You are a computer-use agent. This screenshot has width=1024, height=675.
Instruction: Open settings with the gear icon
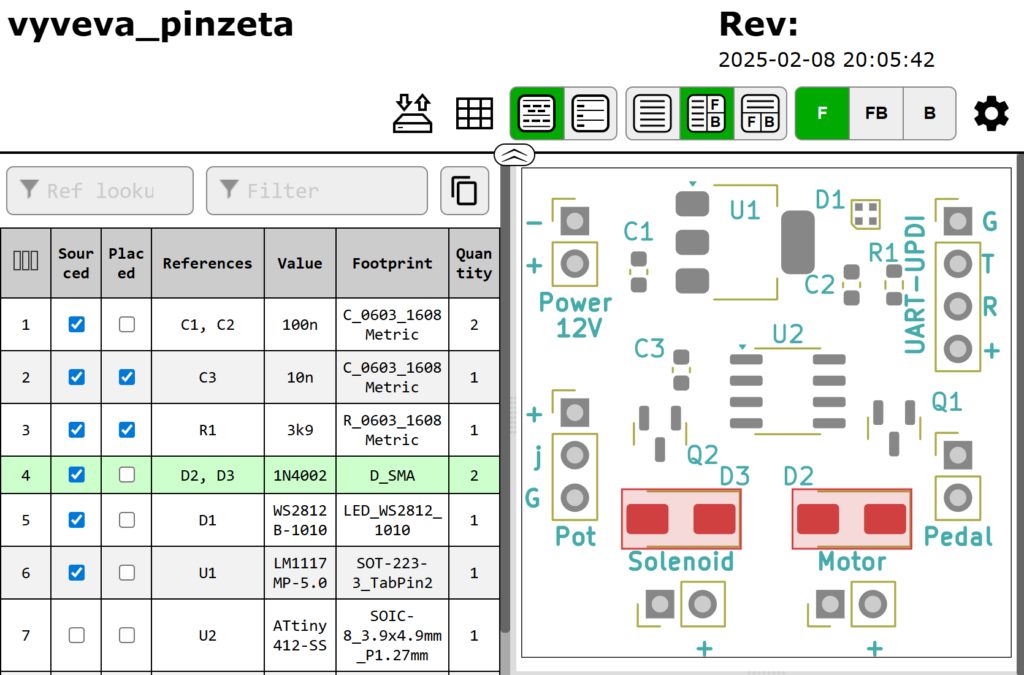(x=991, y=113)
